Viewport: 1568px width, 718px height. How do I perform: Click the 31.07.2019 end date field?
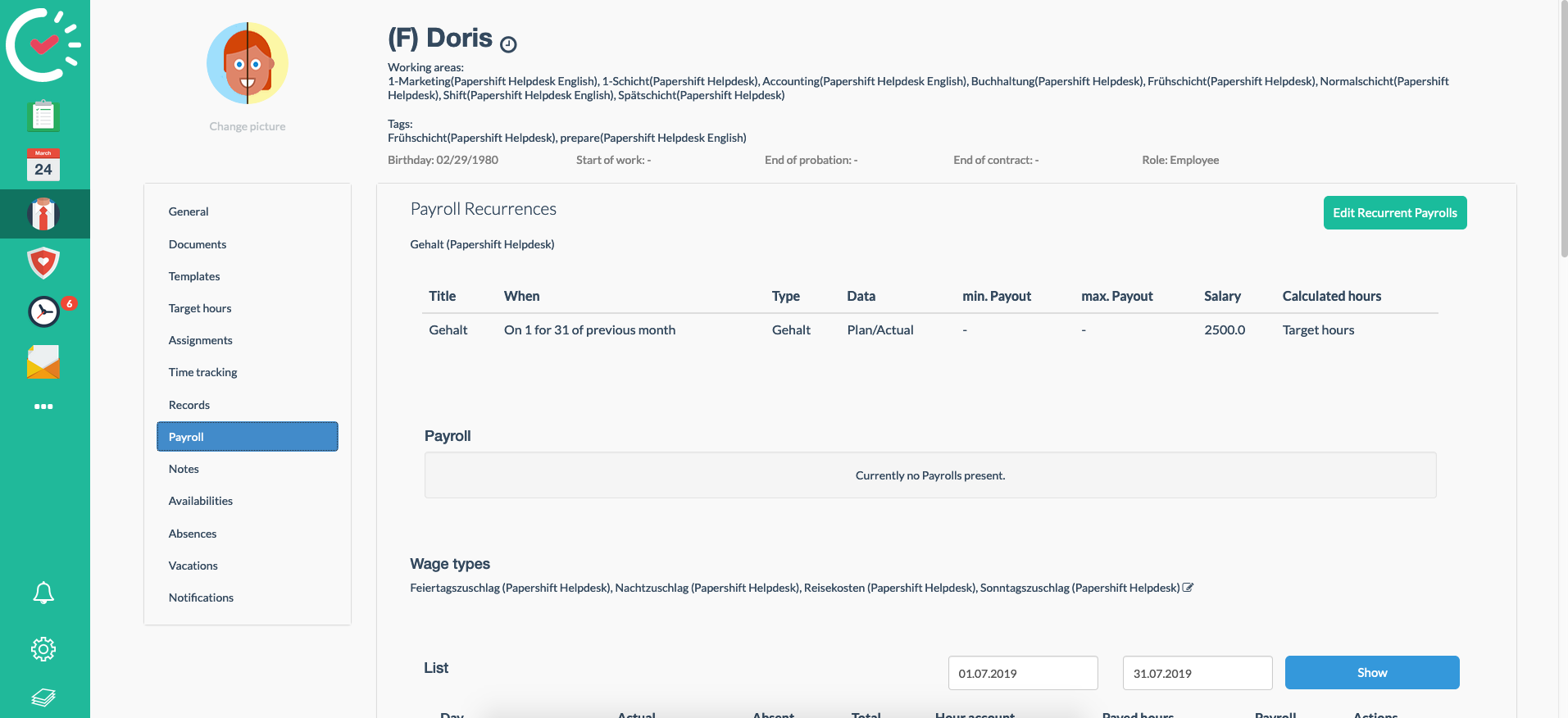[1198, 673]
